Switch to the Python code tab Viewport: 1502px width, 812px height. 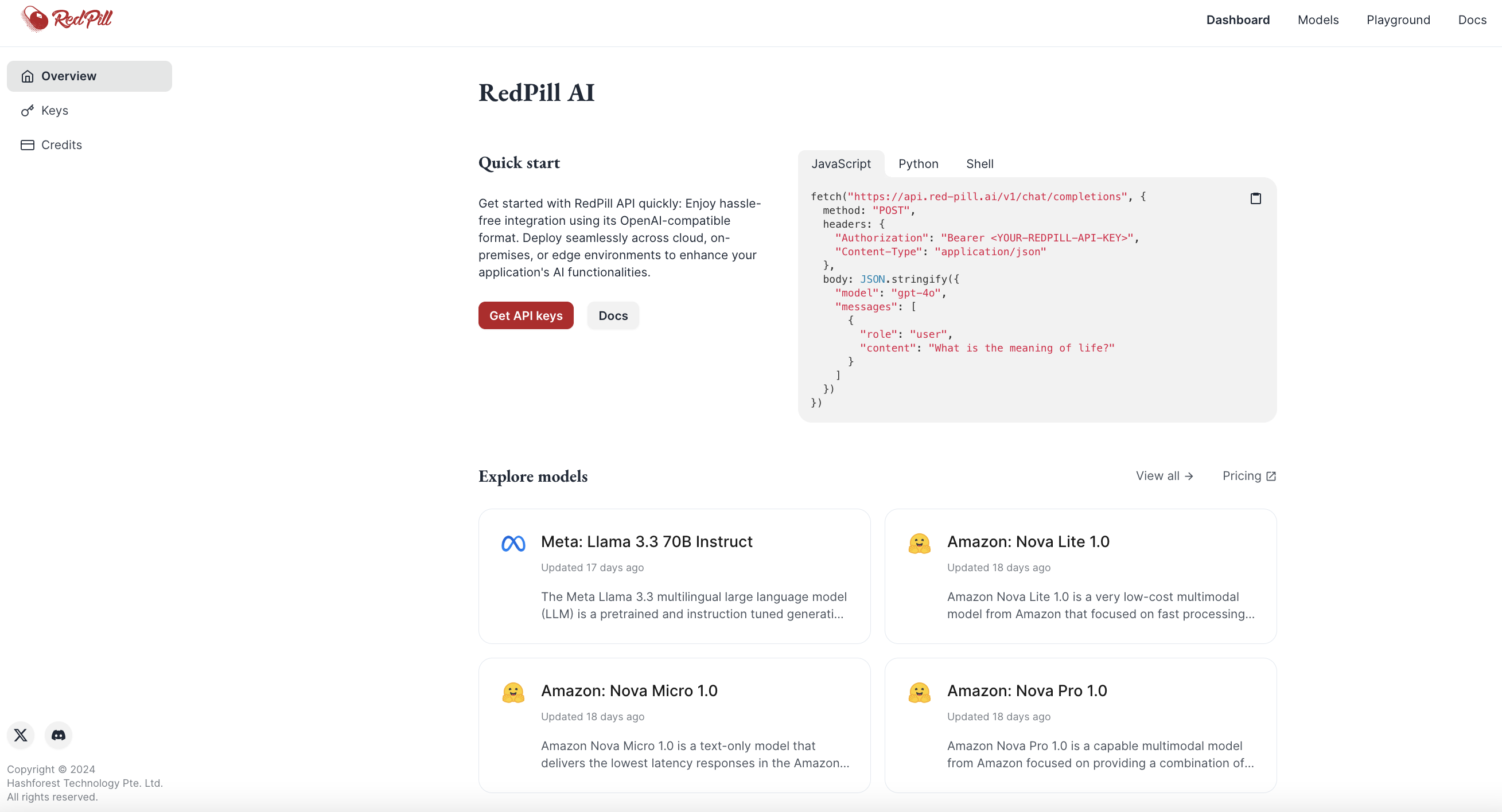click(919, 164)
